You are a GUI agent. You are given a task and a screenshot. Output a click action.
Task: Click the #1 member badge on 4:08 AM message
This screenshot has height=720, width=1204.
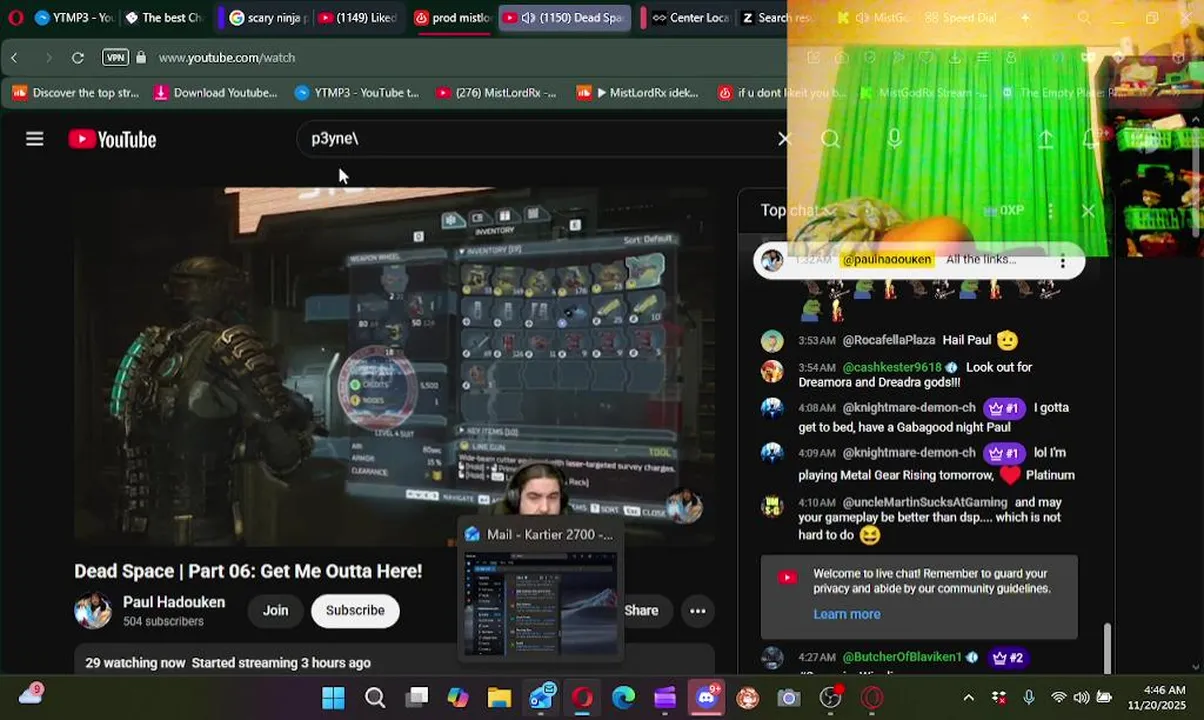click(x=1003, y=408)
